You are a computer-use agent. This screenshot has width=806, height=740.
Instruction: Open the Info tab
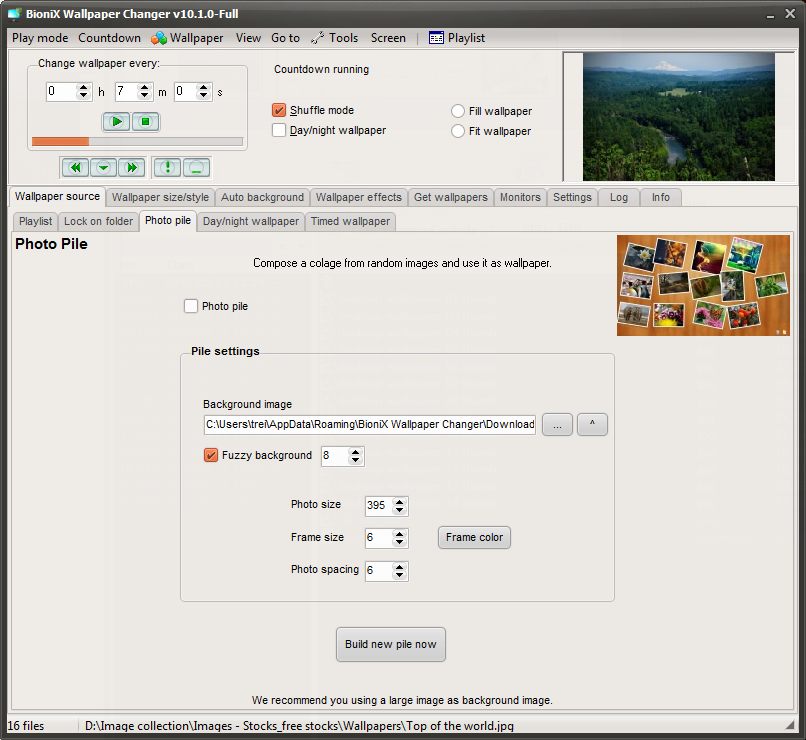pyautogui.click(x=661, y=197)
